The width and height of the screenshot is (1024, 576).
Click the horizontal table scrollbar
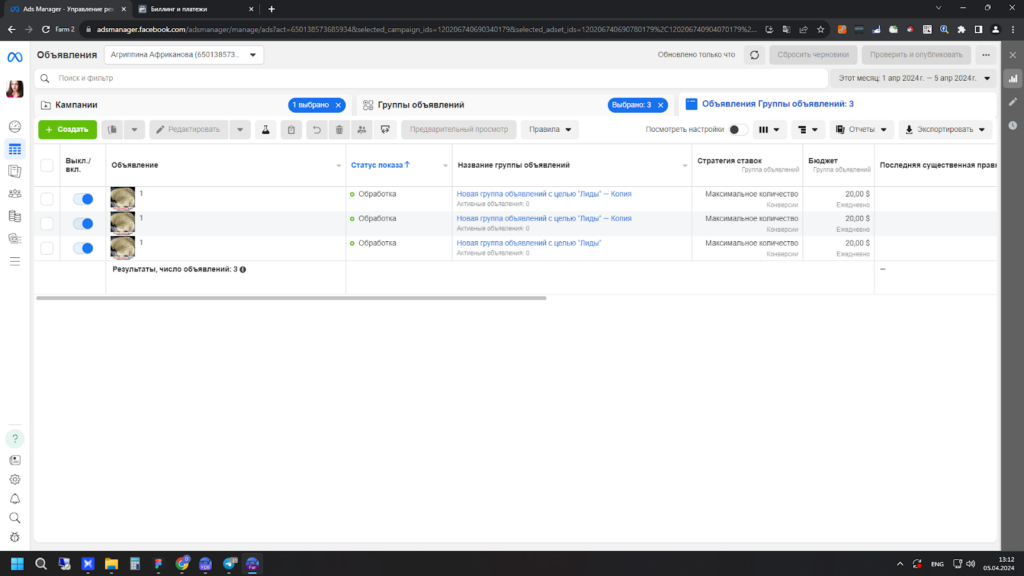click(291, 298)
